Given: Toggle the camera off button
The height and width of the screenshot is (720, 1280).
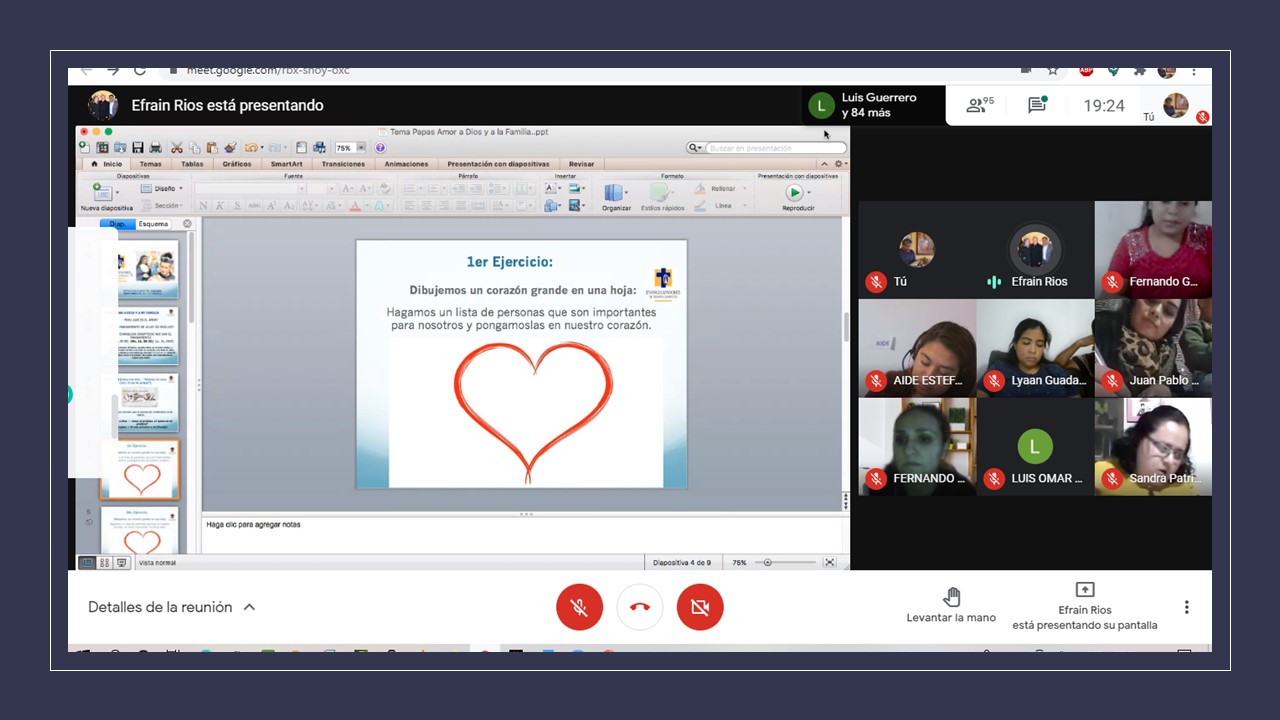Looking at the screenshot, I should pos(700,607).
